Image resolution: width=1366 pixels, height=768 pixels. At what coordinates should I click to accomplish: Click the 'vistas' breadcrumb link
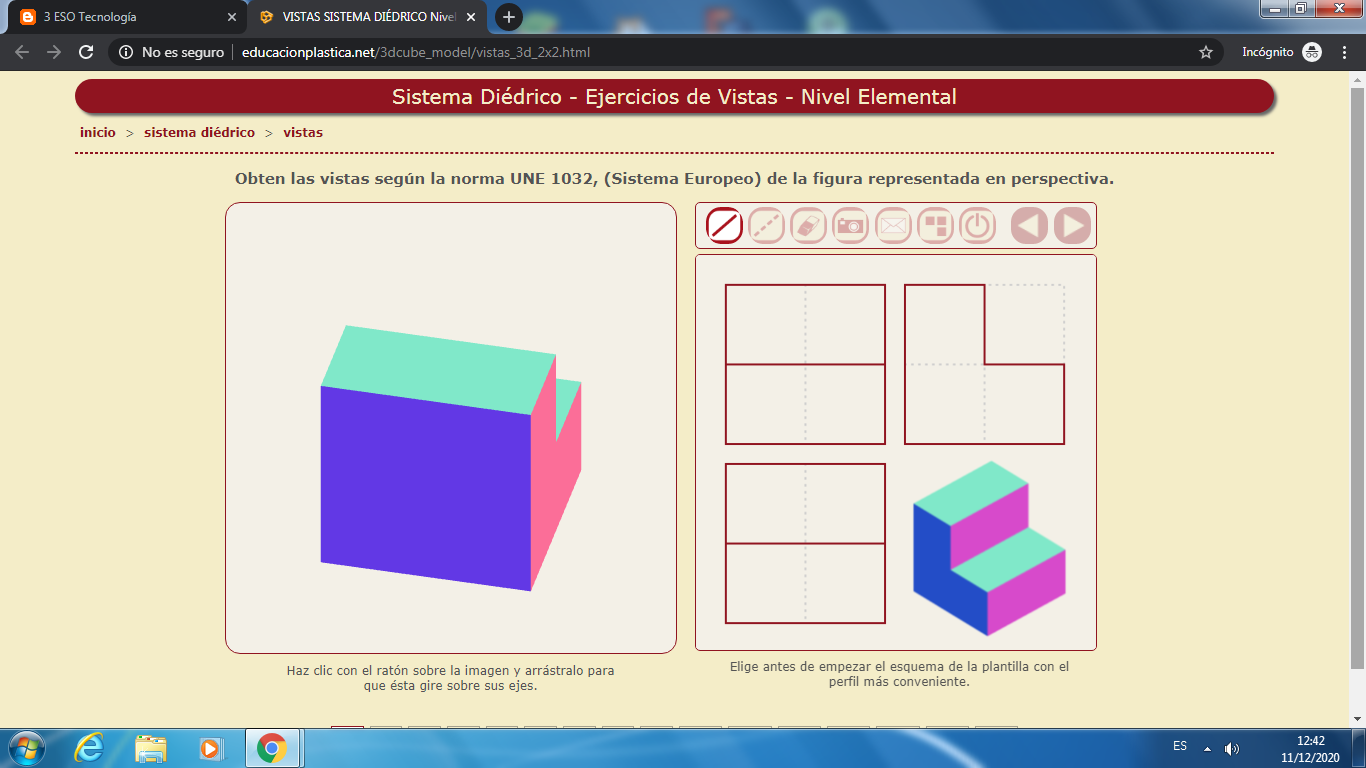(x=303, y=132)
